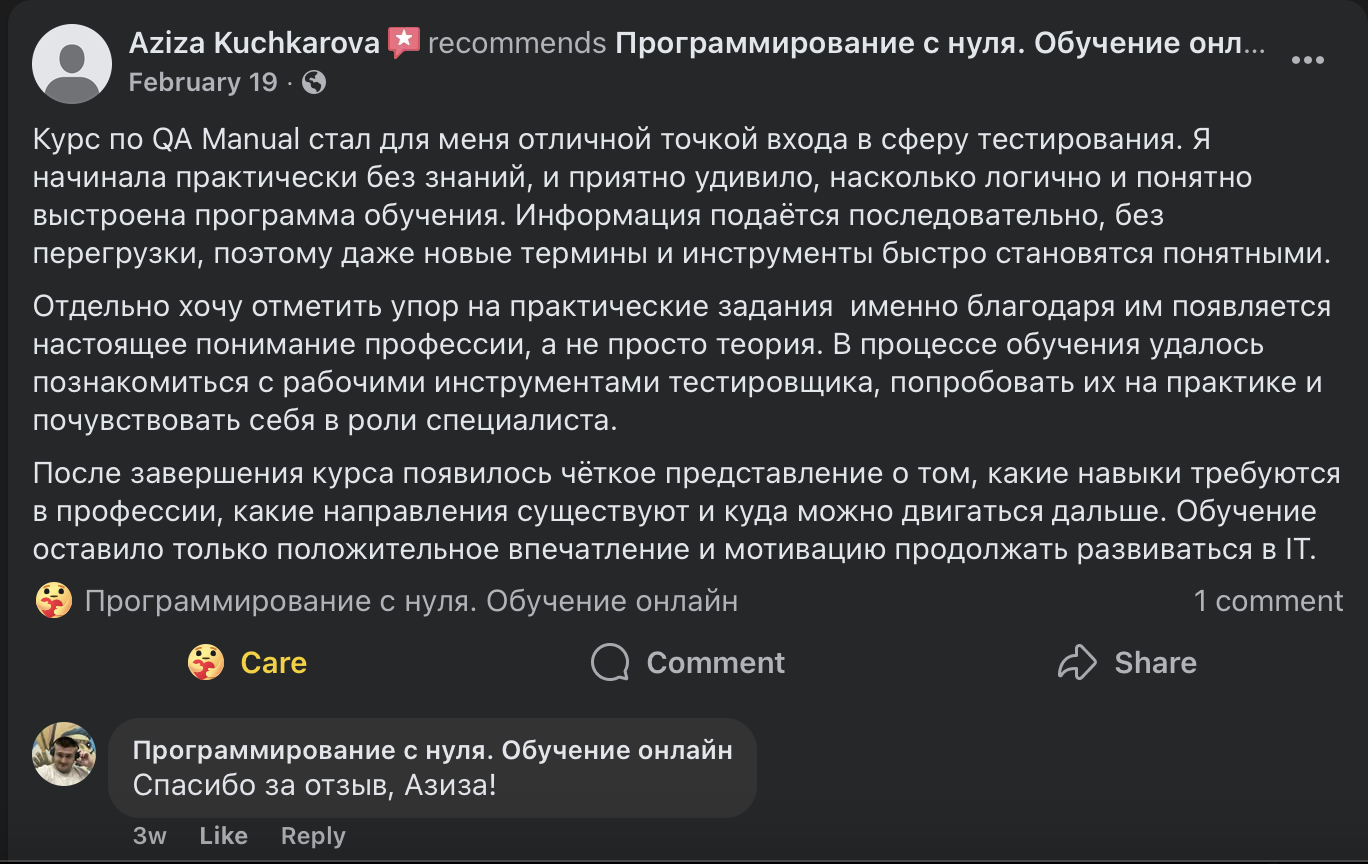Expand comments by clicking 1 comment

[1268, 601]
